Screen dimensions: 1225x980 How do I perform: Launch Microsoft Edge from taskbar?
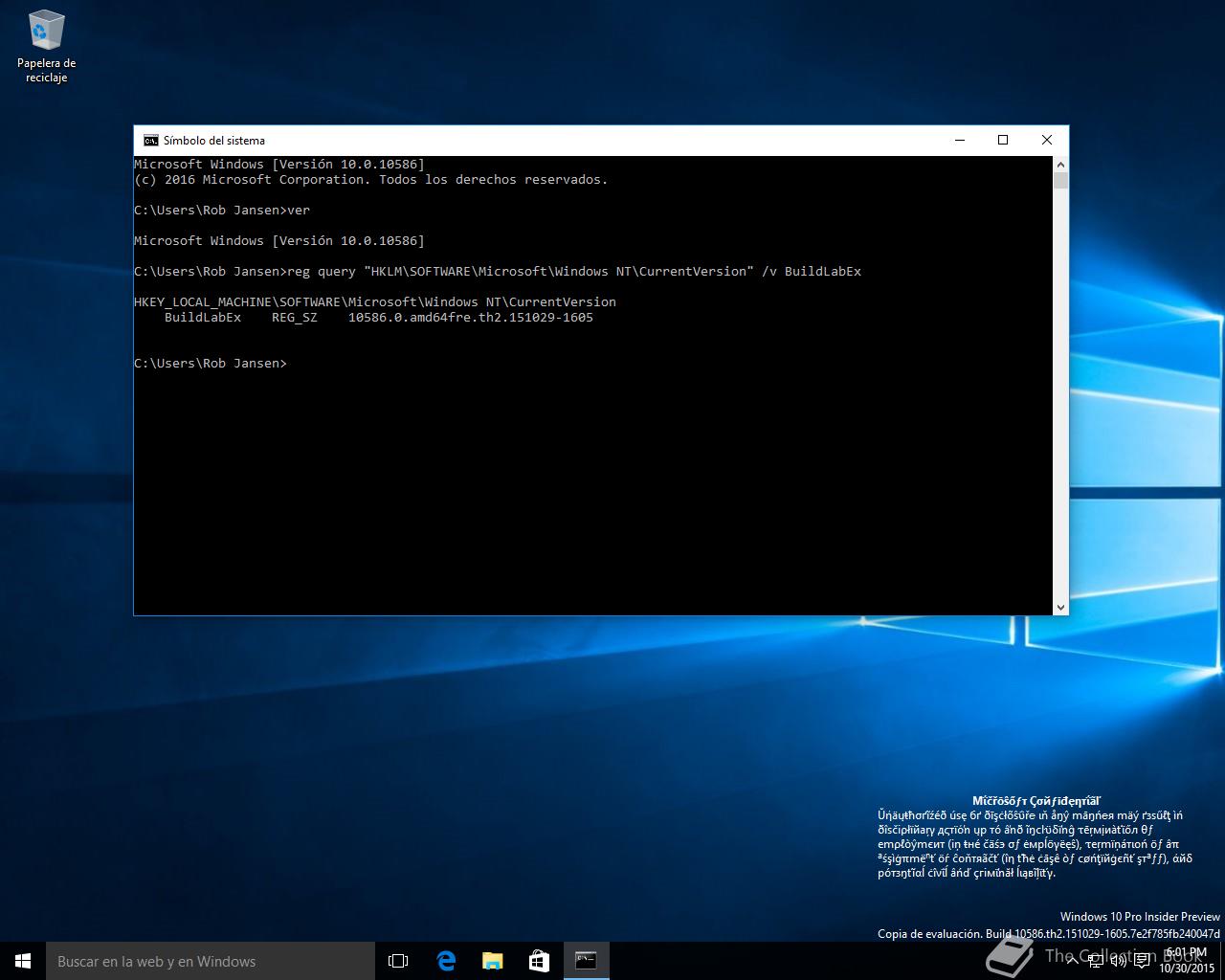[x=445, y=961]
